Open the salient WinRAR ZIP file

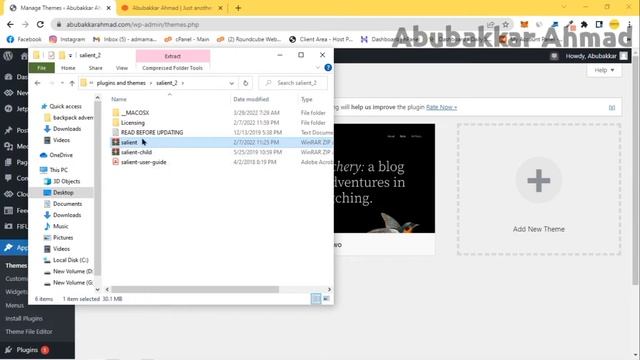tap(129, 142)
